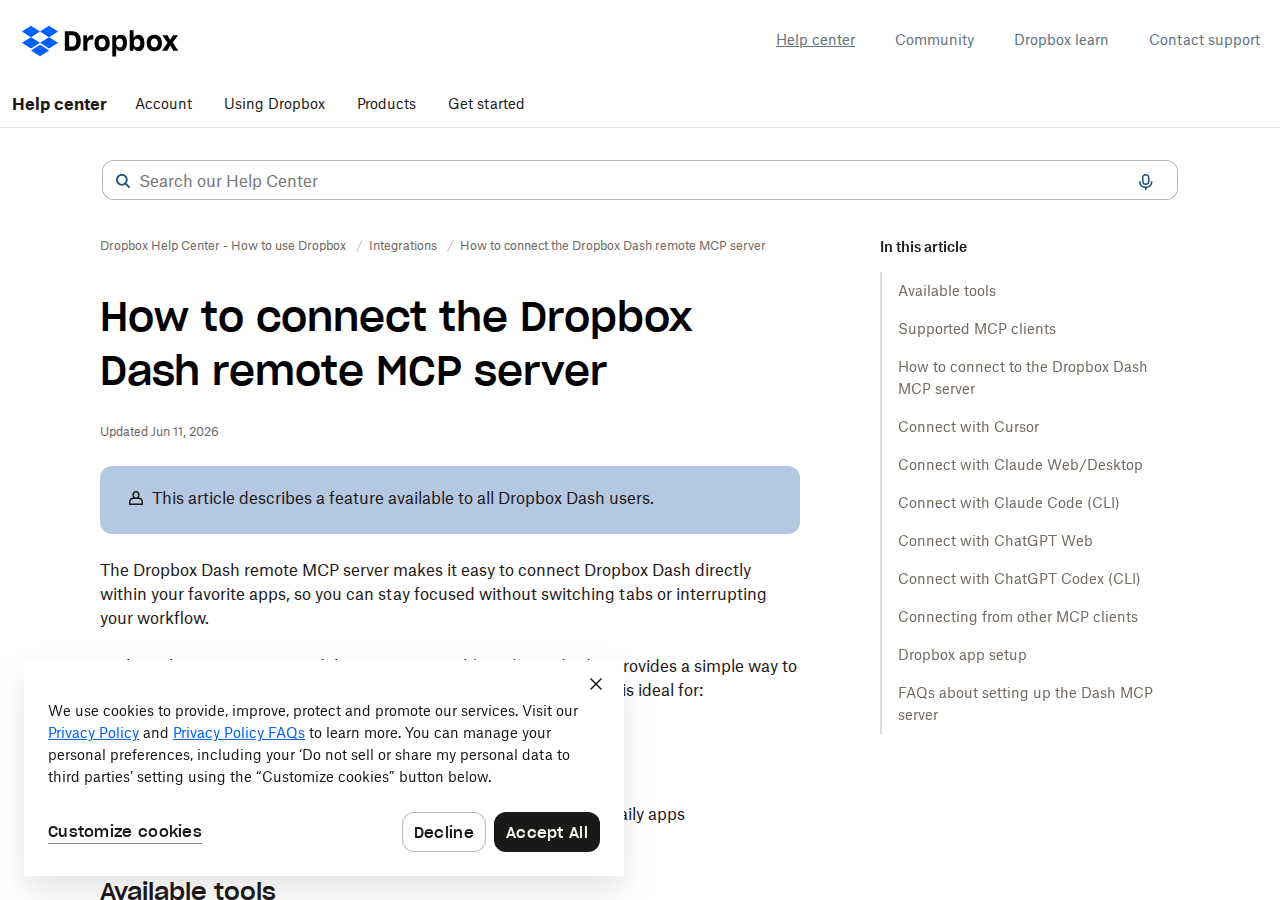Viewport: 1280px width, 900px height.
Task: Jump to FAQs about setting up Dash MCP server
Action: 1025,704
